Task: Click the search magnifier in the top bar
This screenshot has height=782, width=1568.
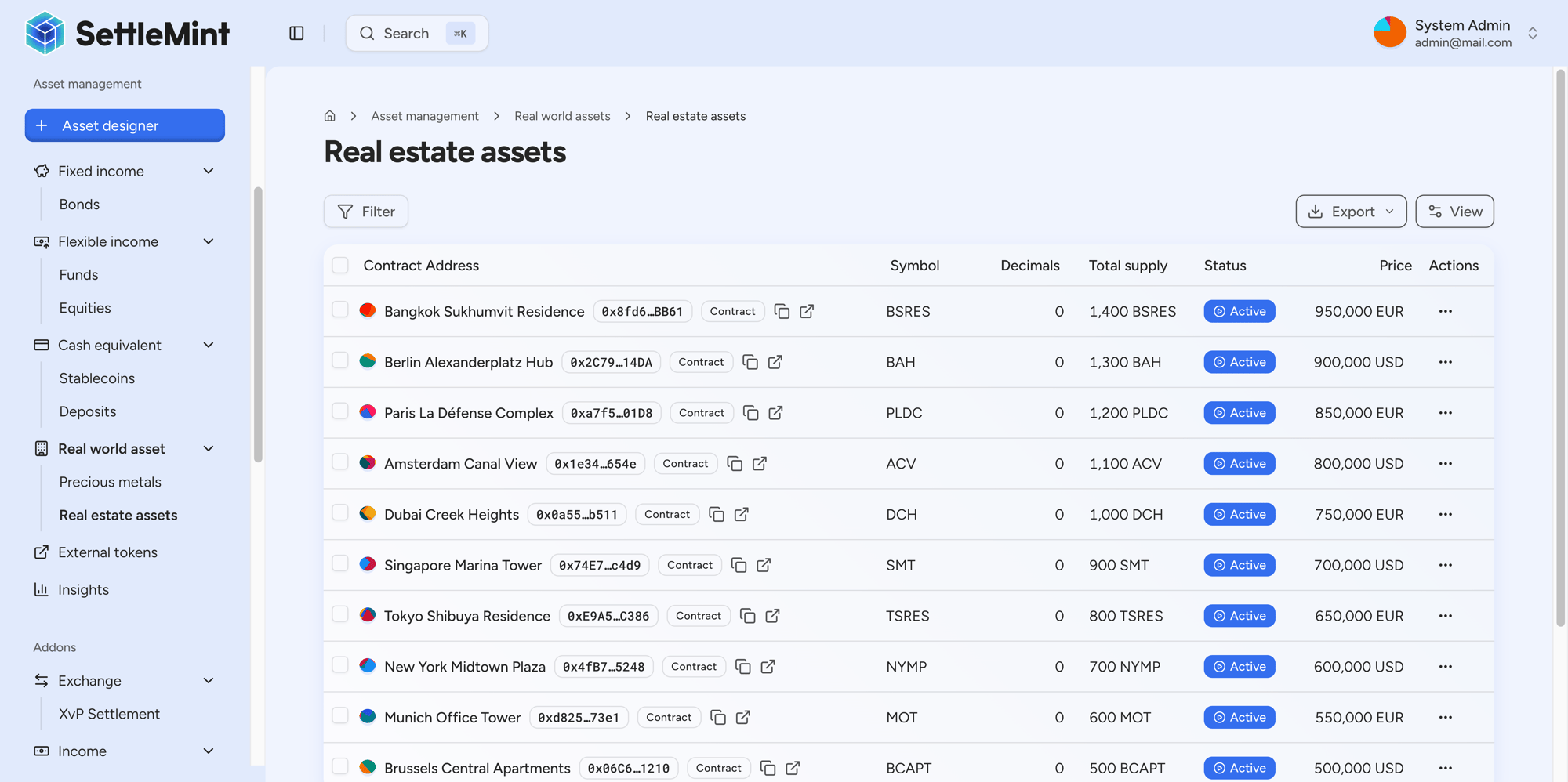Action: point(367,33)
